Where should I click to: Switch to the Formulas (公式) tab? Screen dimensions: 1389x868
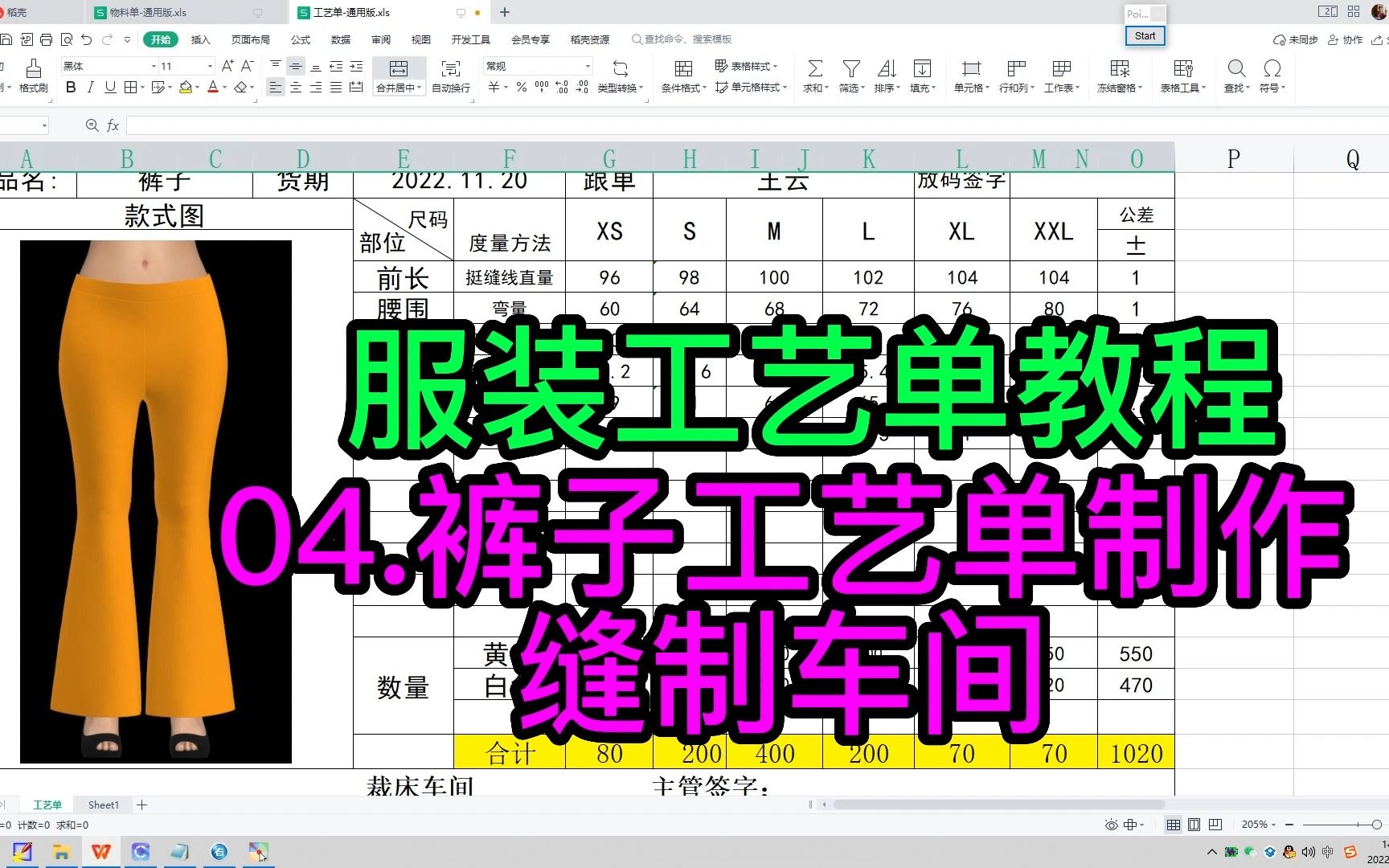301,39
